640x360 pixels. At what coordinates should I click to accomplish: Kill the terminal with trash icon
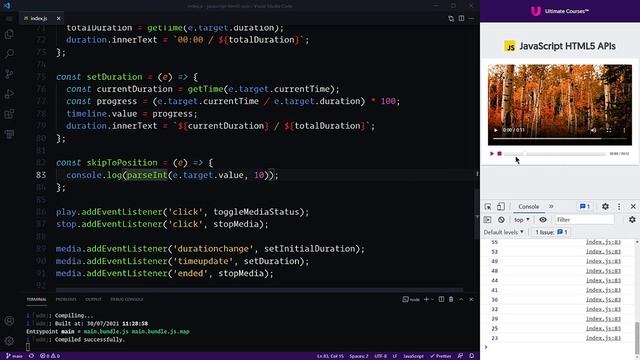(x=451, y=299)
